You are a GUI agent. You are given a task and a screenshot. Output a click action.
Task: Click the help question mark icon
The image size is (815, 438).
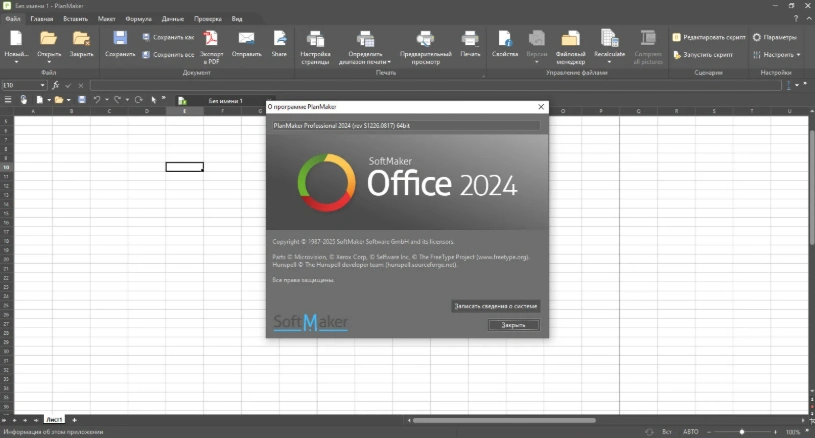click(x=796, y=19)
